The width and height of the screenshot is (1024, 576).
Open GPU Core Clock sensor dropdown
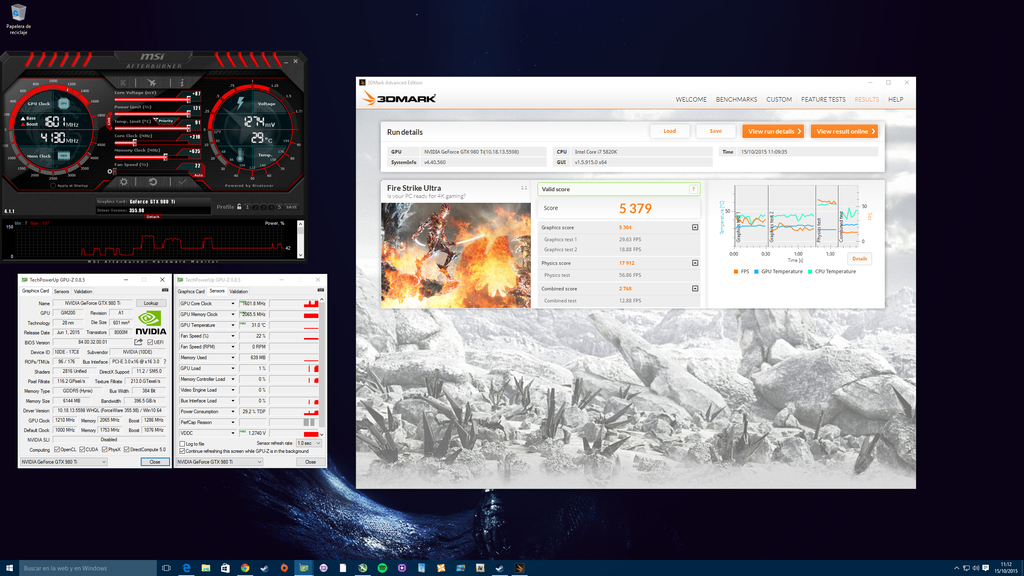point(232,304)
